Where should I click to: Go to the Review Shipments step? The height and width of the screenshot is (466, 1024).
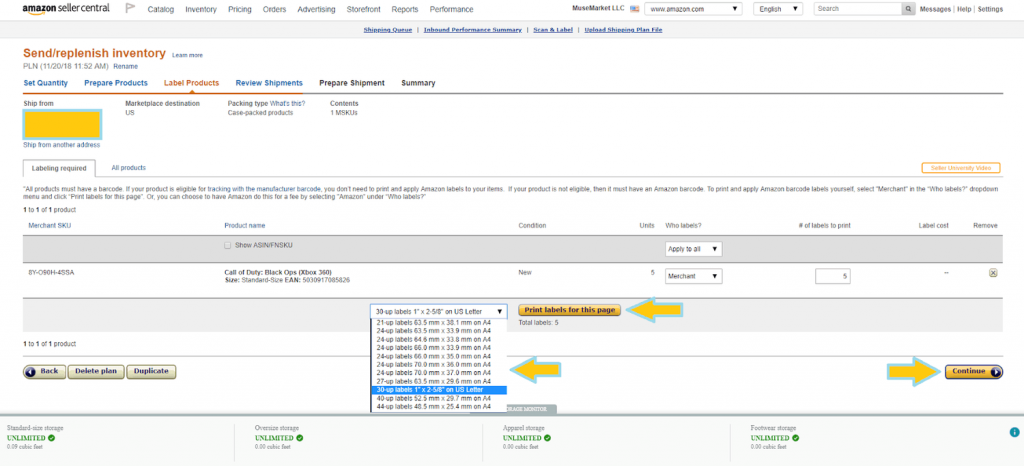(x=269, y=83)
